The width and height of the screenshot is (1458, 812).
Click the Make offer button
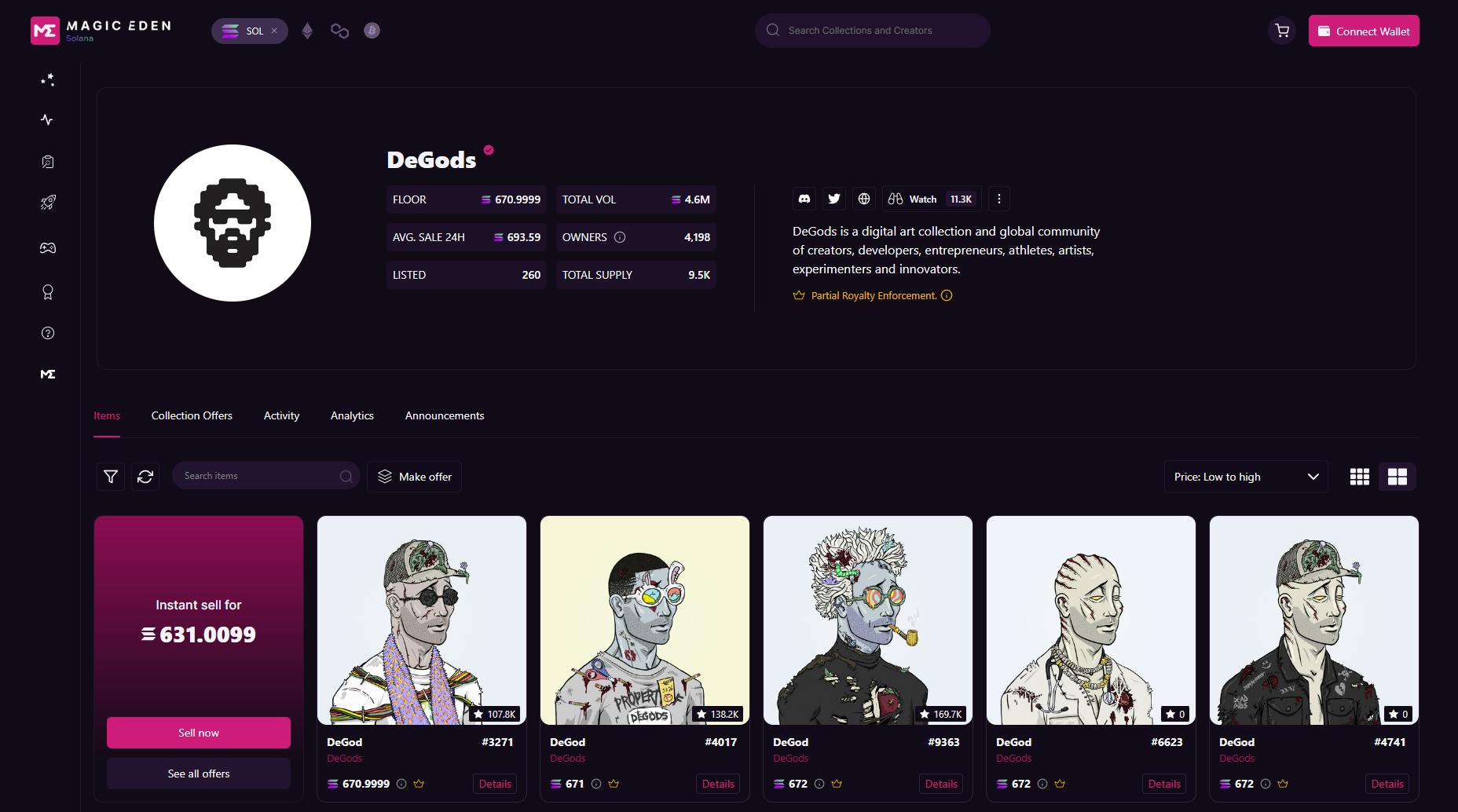414,477
